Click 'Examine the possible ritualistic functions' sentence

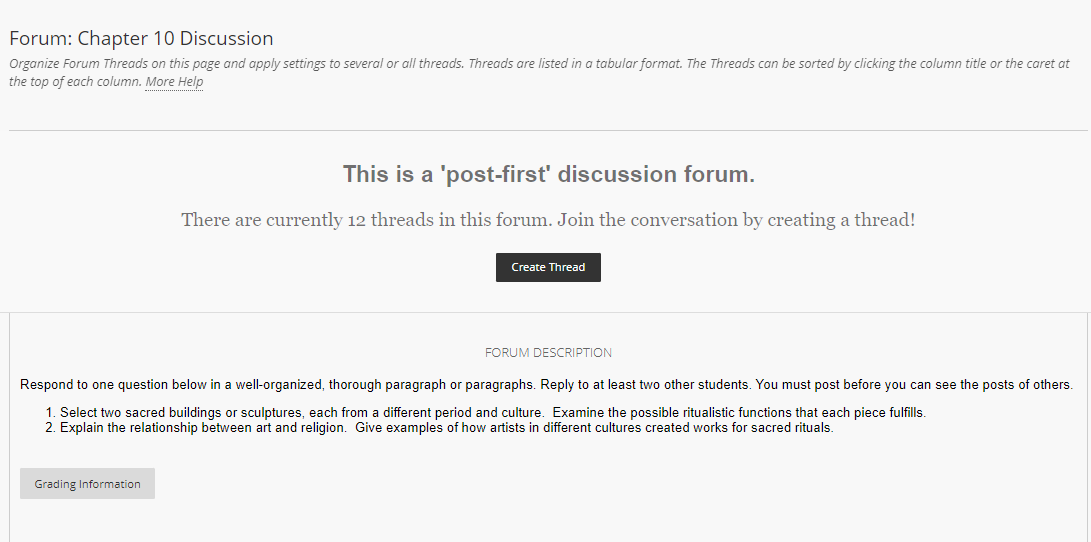tap(739, 413)
